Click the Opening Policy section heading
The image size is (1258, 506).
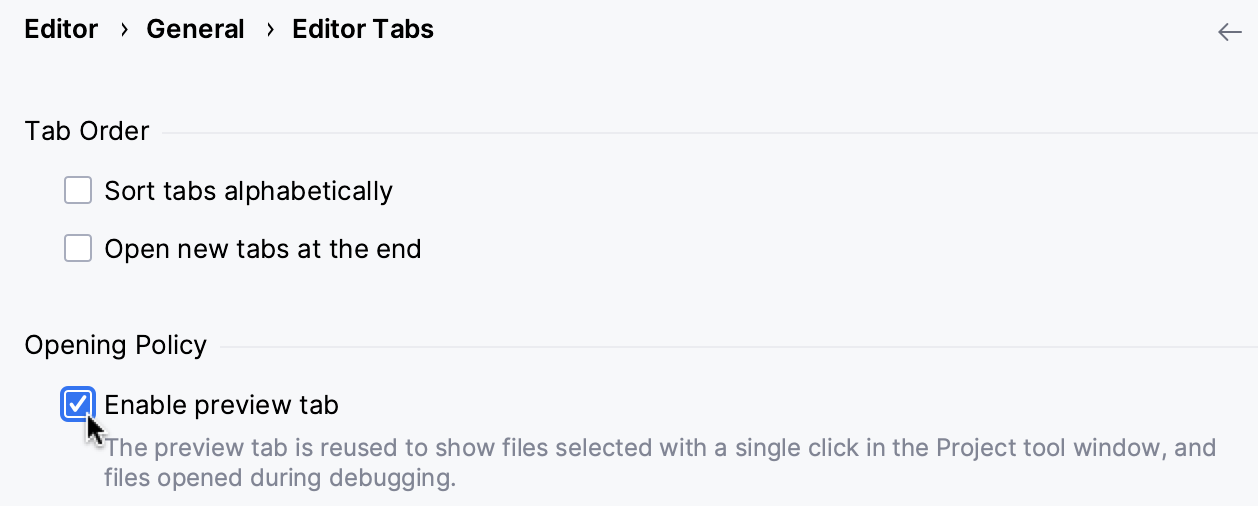point(115,345)
